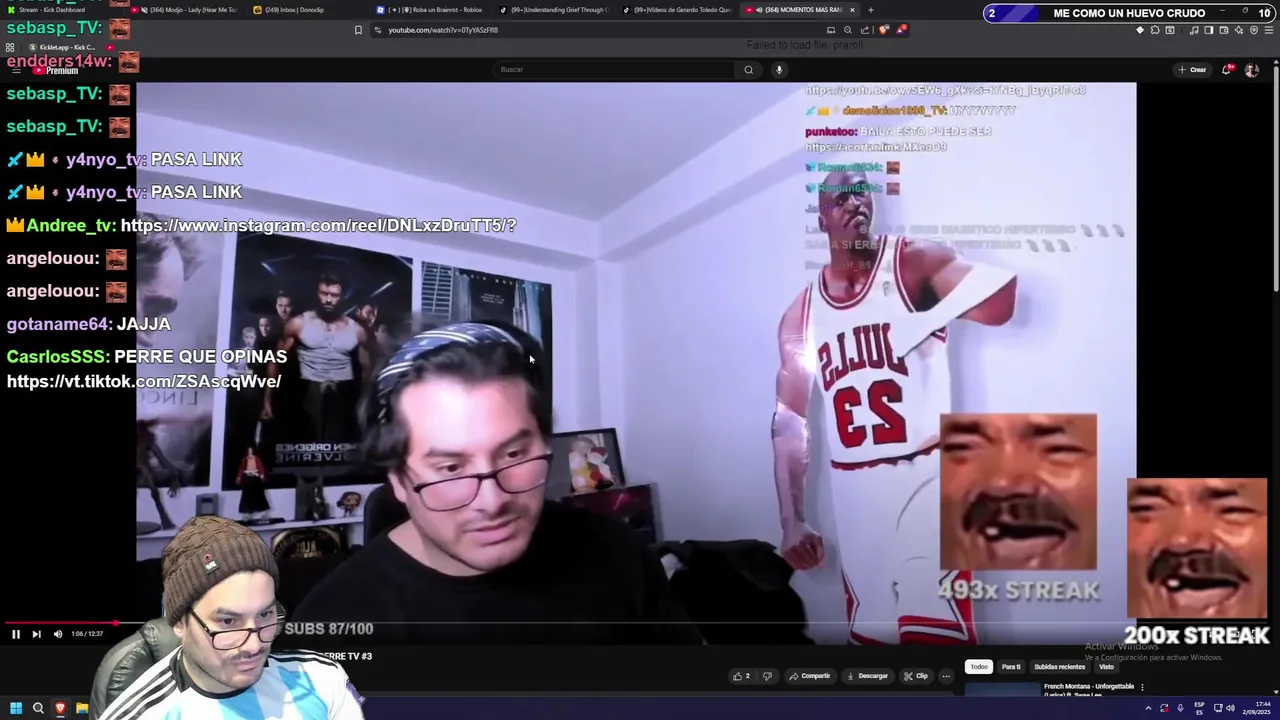Open the music note media control

pyautogui.click(x=1194, y=30)
